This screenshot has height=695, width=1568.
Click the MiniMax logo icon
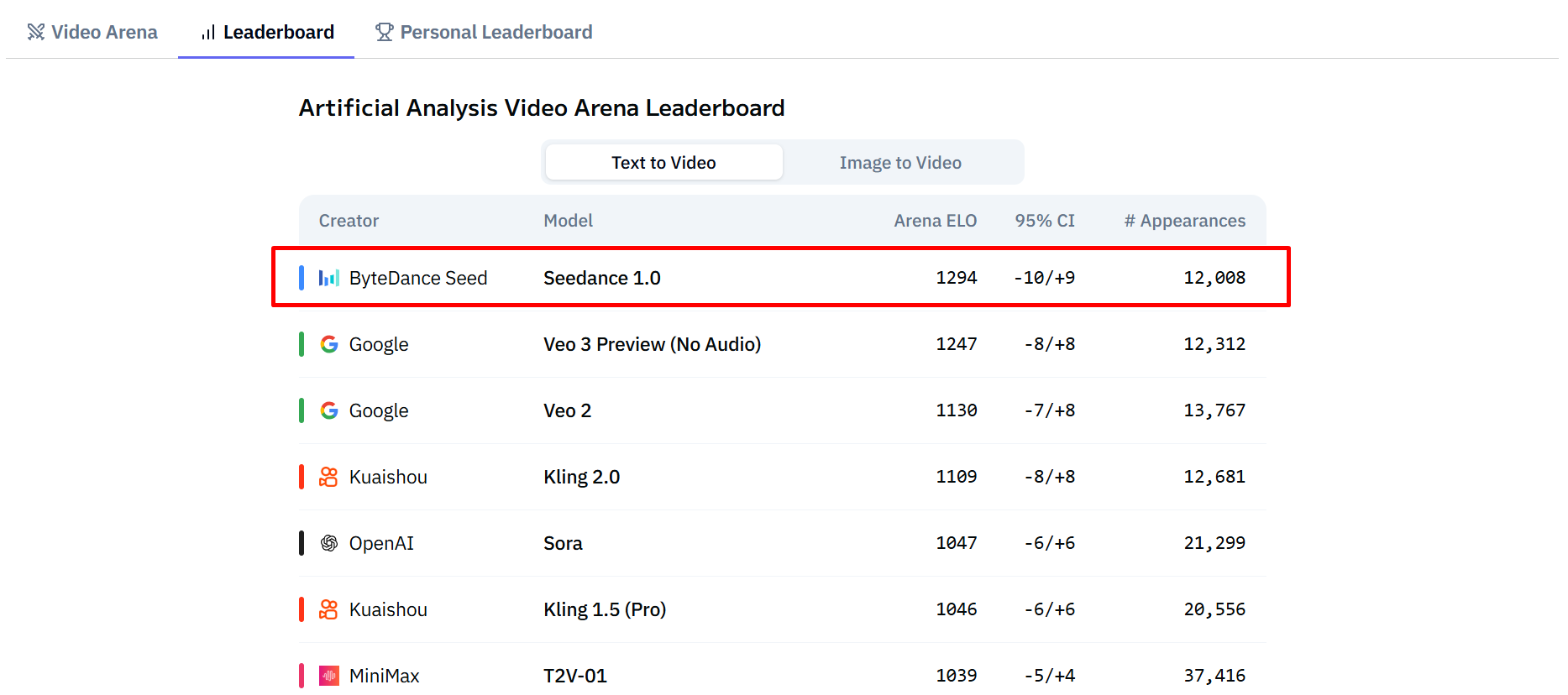point(329,676)
